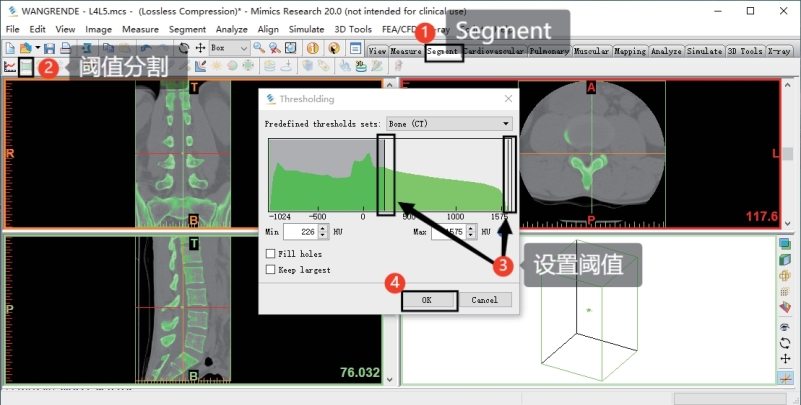Open the Predefined thresholds sets dropdown

449,124
